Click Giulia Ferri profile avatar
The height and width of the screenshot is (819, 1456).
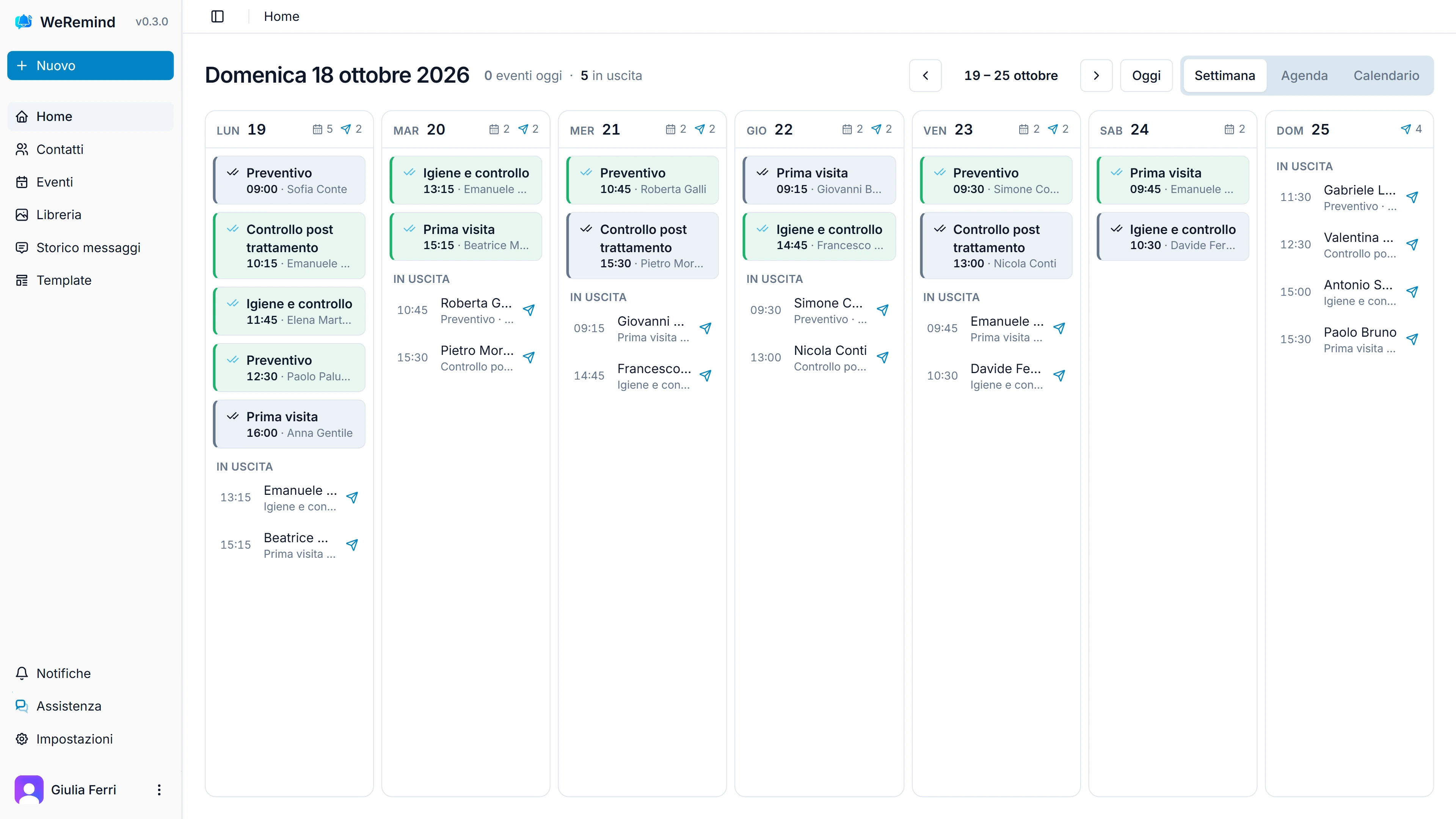[29, 789]
